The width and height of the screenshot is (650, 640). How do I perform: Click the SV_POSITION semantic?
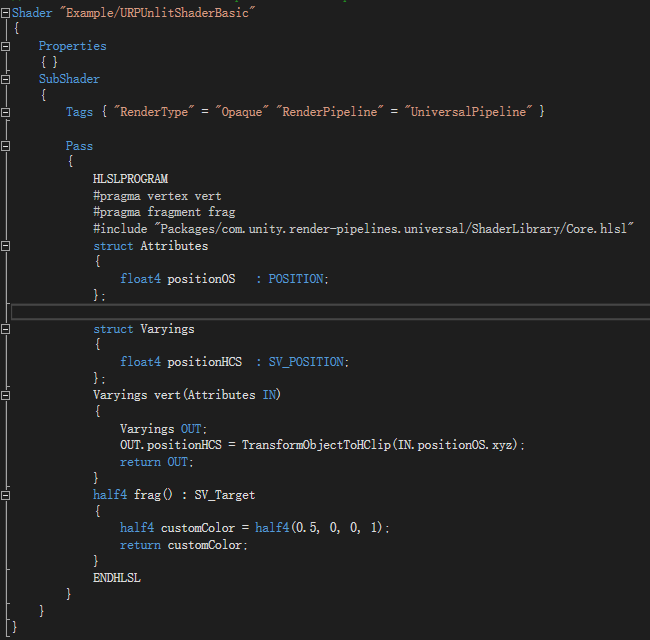[306, 362]
